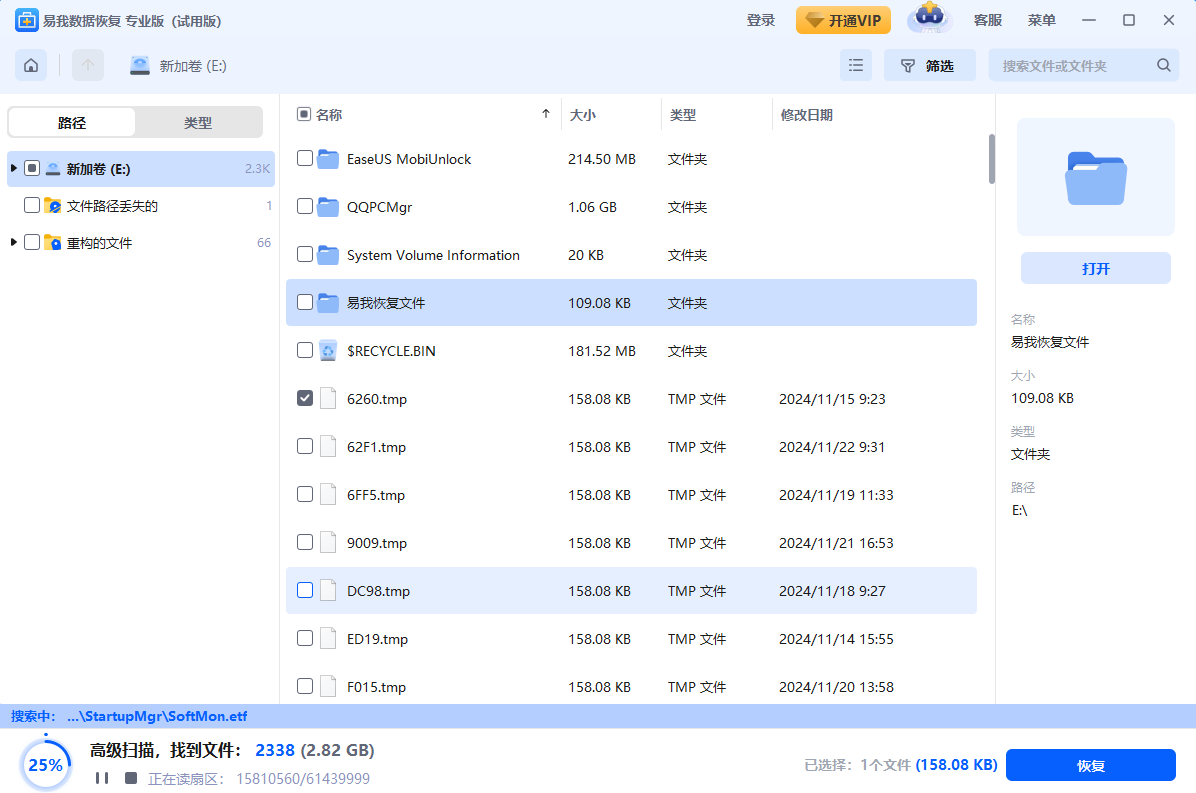Click the F015.tmp file icon

click(328, 687)
